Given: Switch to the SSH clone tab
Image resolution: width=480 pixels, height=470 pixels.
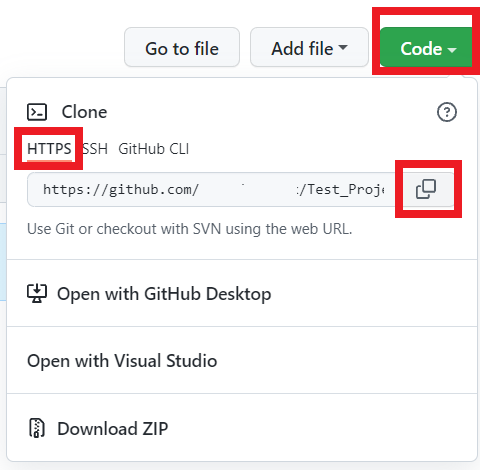Looking at the screenshot, I should (95, 149).
